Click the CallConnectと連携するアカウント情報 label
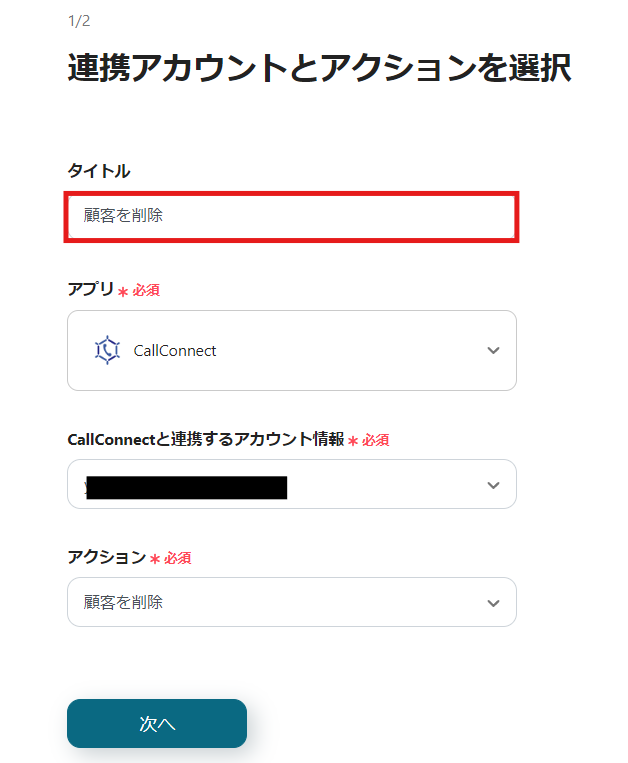Image resolution: width=628 pixels, height=763 pixels. (205, 439)
